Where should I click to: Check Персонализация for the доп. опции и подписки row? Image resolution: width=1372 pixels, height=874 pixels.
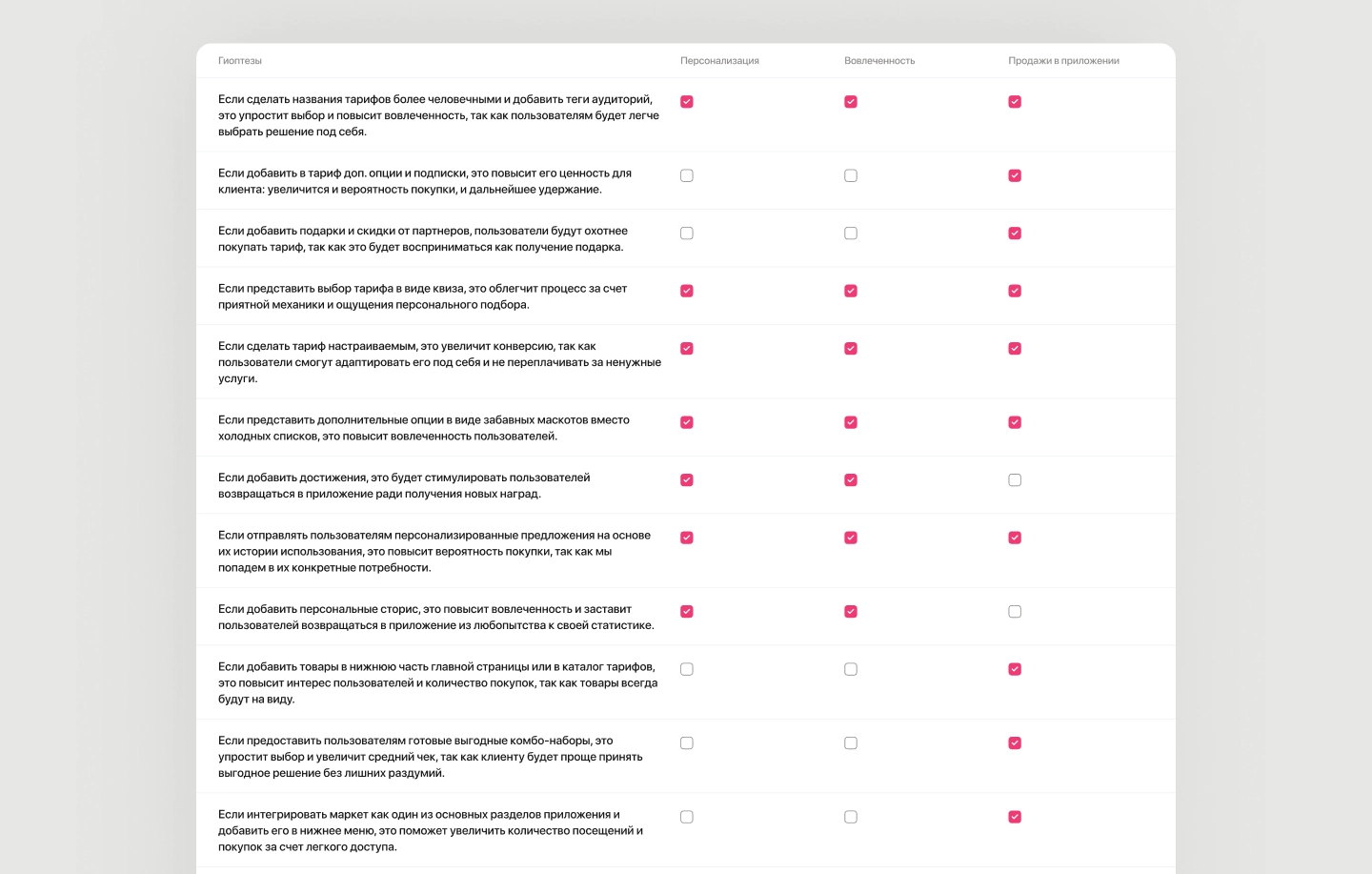coord(687,175)
